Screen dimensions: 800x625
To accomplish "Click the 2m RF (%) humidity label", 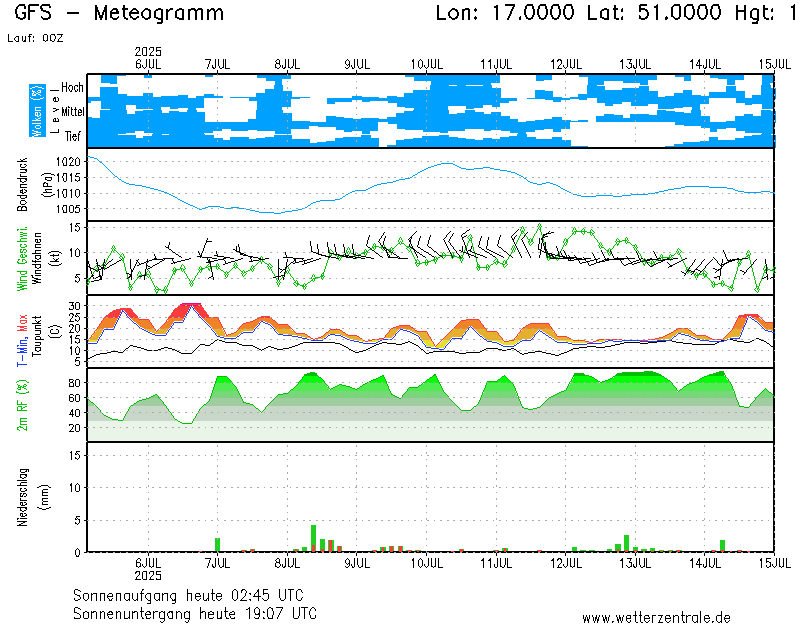I will pyautogui.click(x=22, y=406).
